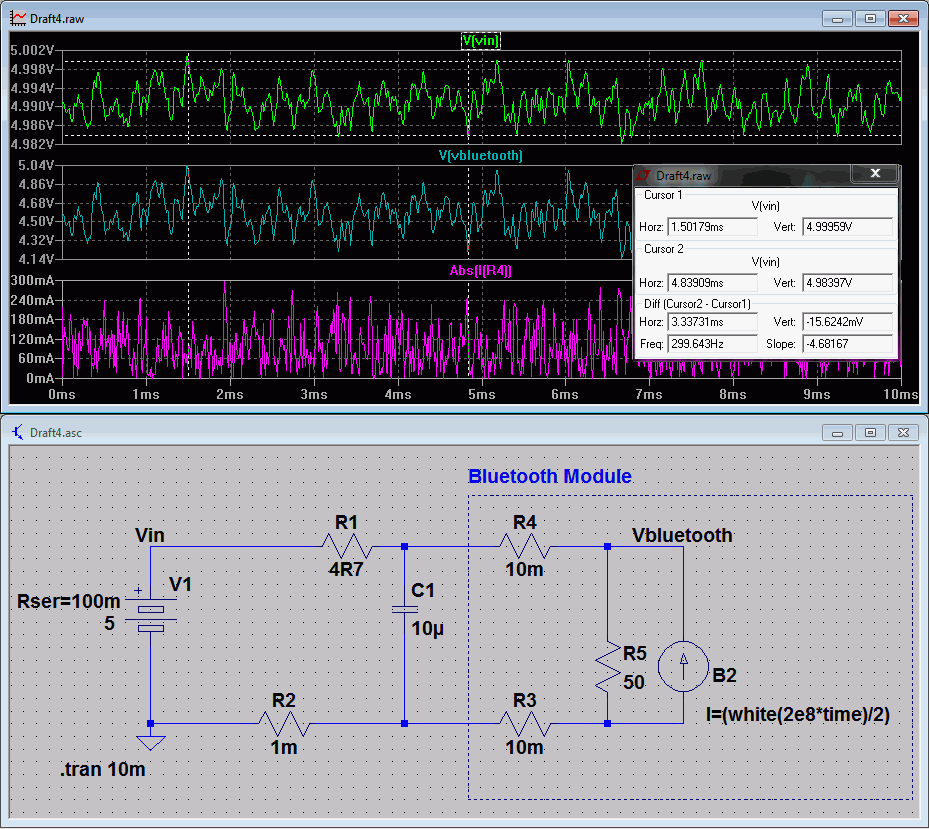This screenshot has width=929, height=829.
Task: Click the C1 capacitor symbol
Action: [404, 610]
